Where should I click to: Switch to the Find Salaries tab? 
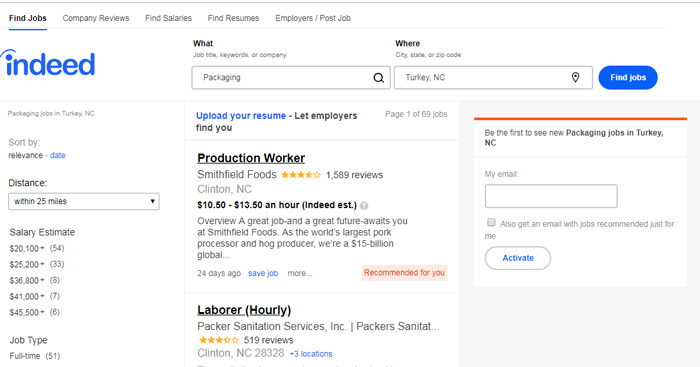pyautogui.click(x=168, y=18)
